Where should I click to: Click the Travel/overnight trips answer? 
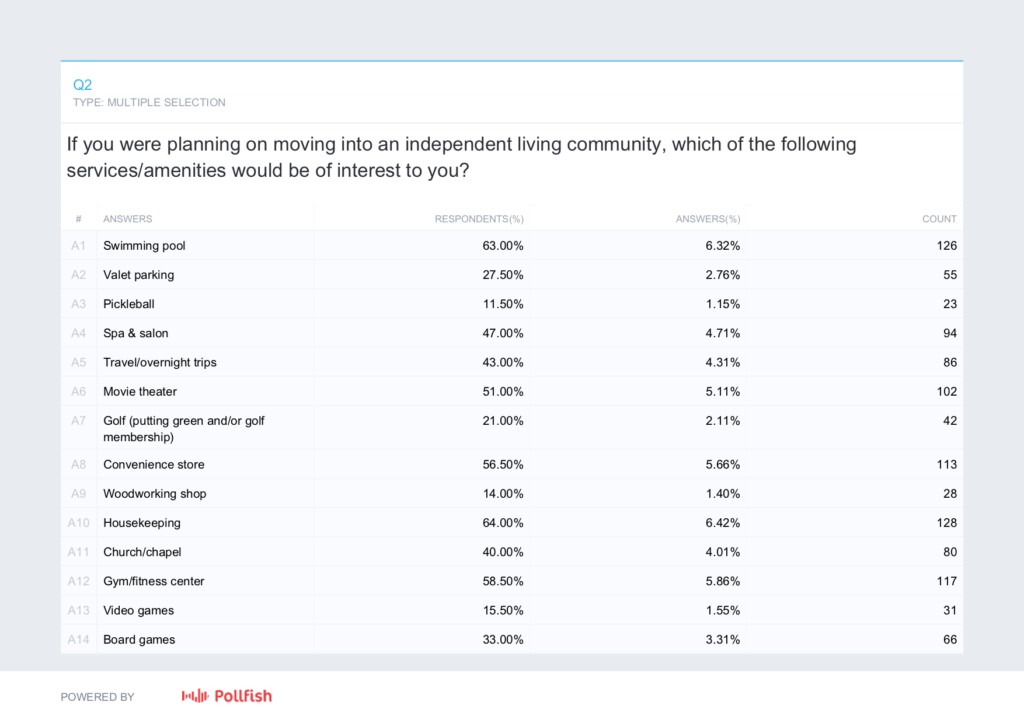pyautogui.click(x=159, y=362)
